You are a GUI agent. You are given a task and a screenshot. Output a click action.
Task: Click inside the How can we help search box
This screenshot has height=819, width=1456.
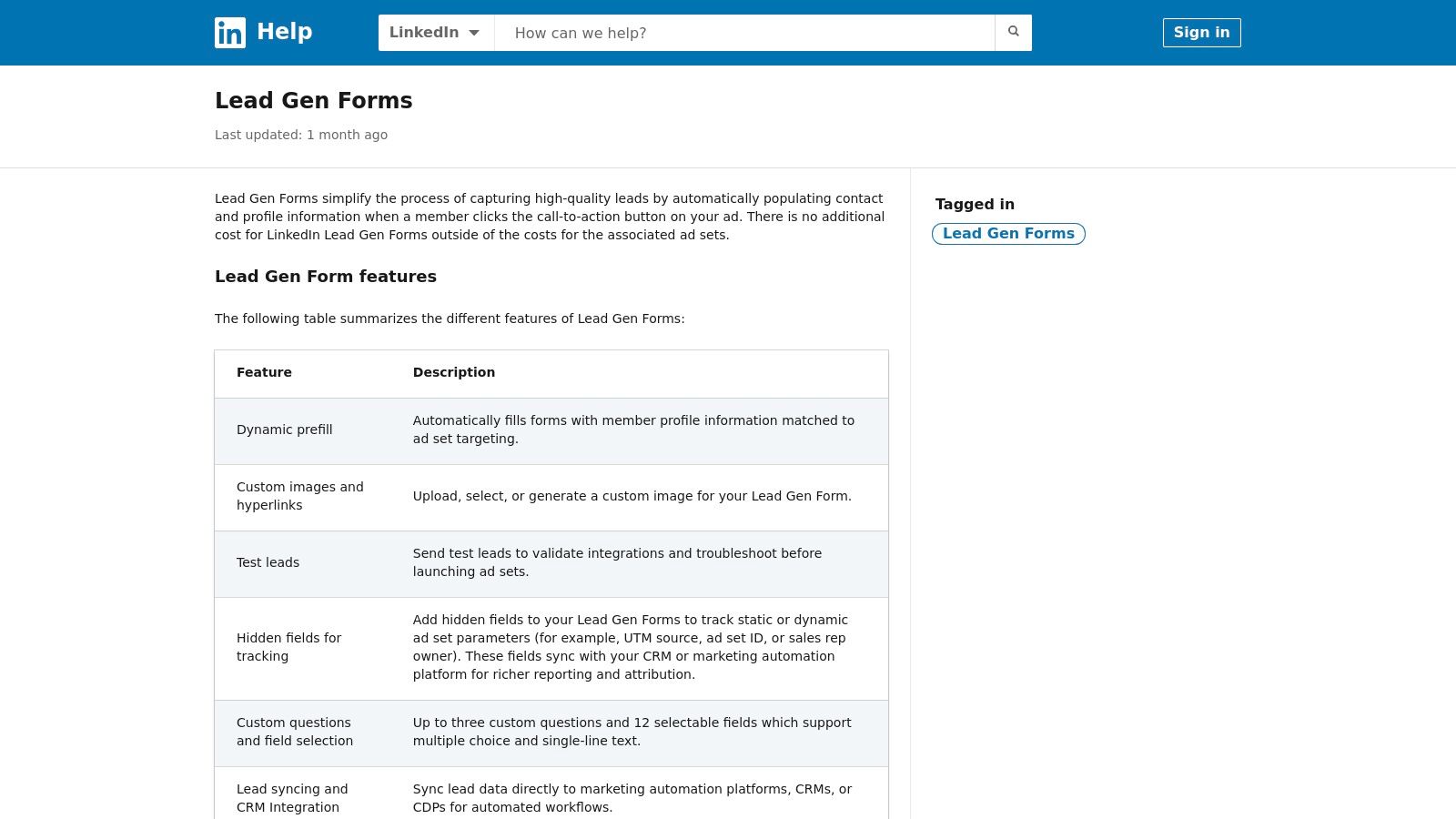point(744,33)
